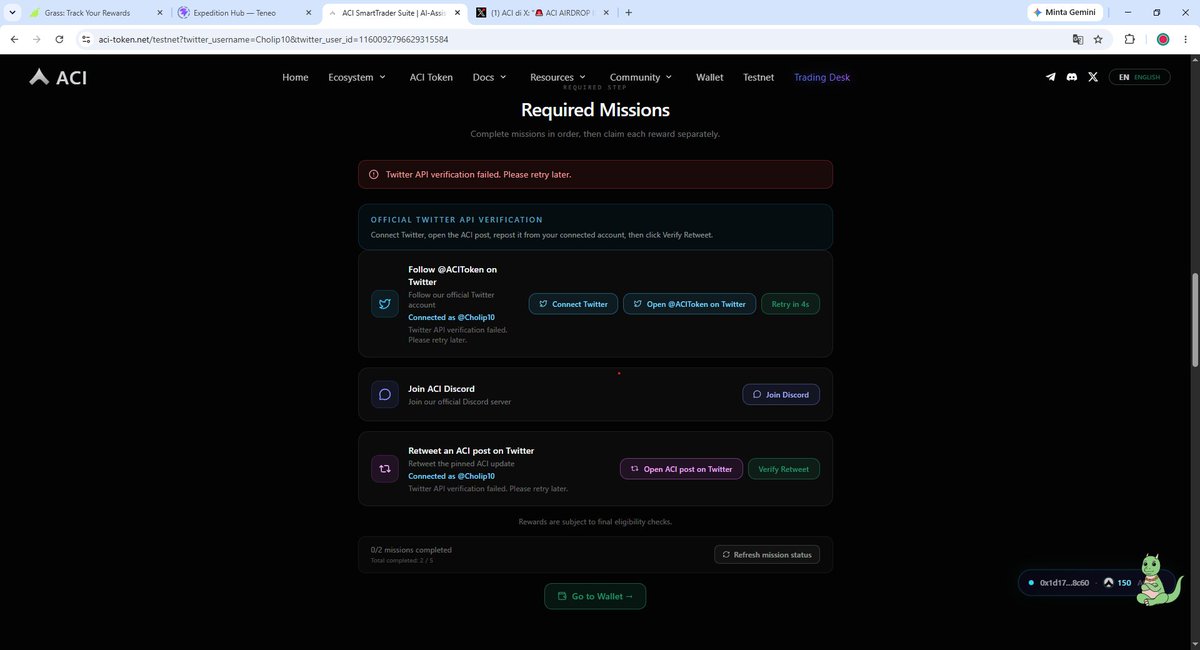Expand the Community menu
1200x650 pixels.
click(x=641, y=77)
